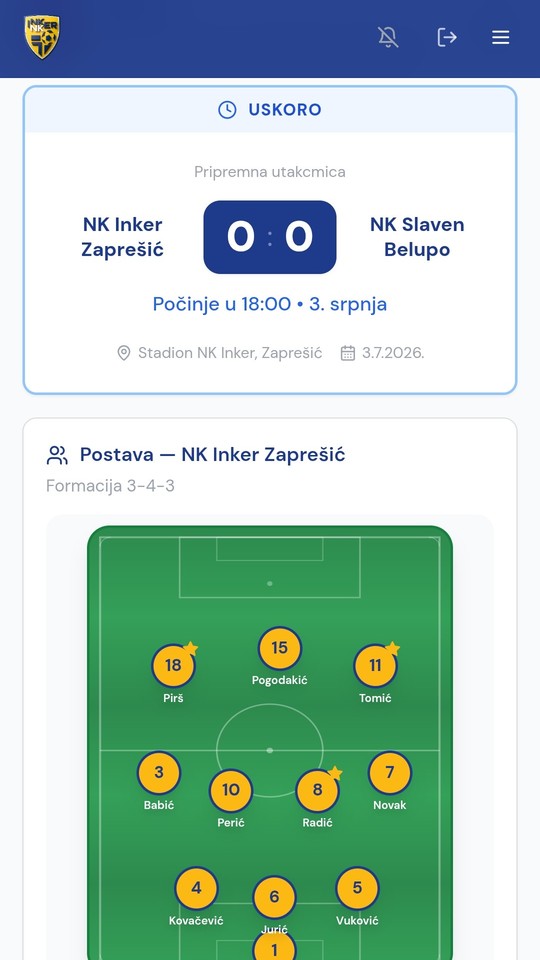
Task: Select player 3 Babić marker
Action: point(159,773)
